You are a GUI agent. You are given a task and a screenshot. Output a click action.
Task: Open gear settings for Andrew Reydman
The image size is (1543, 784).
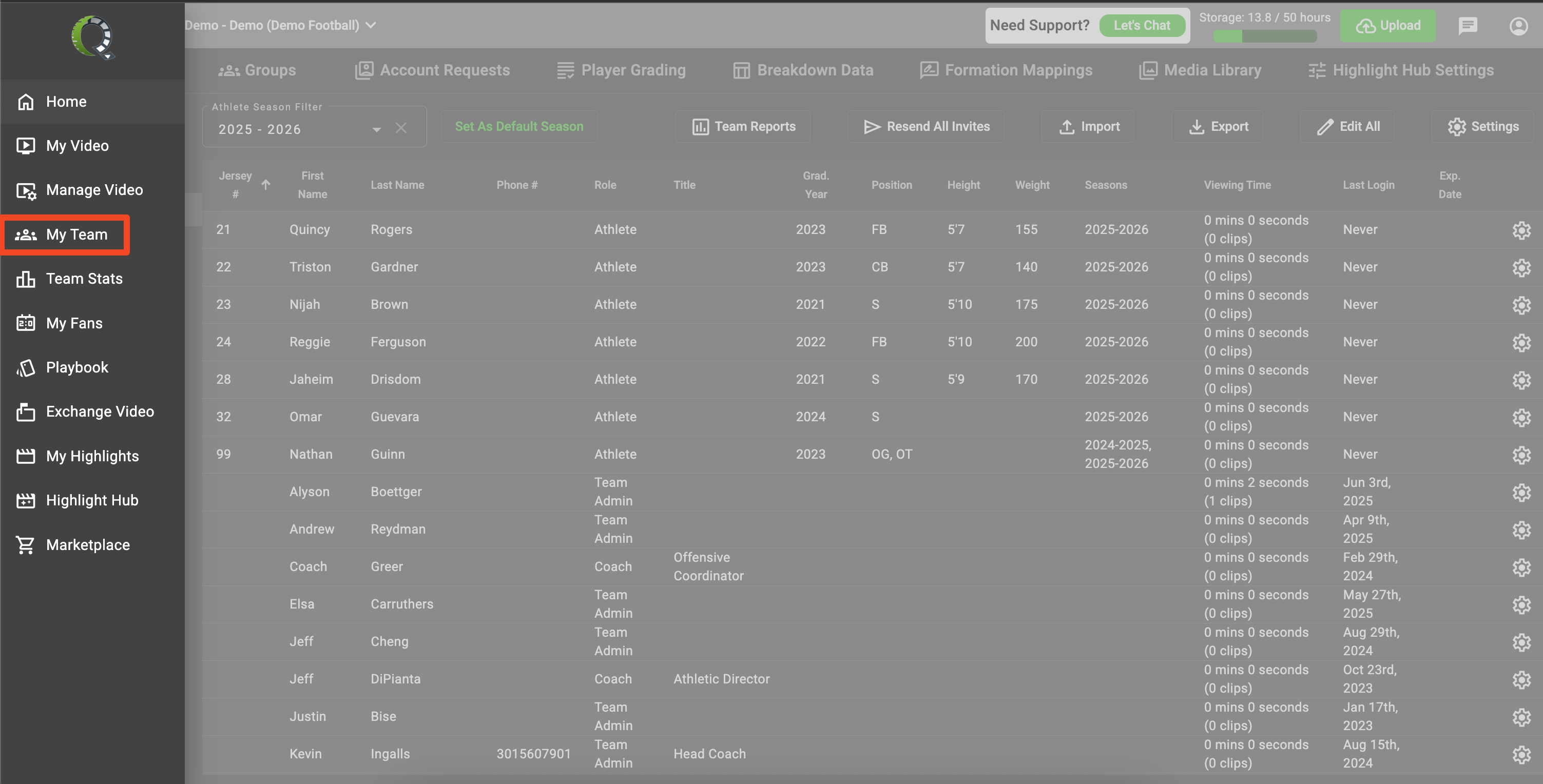coord(1521,530)
